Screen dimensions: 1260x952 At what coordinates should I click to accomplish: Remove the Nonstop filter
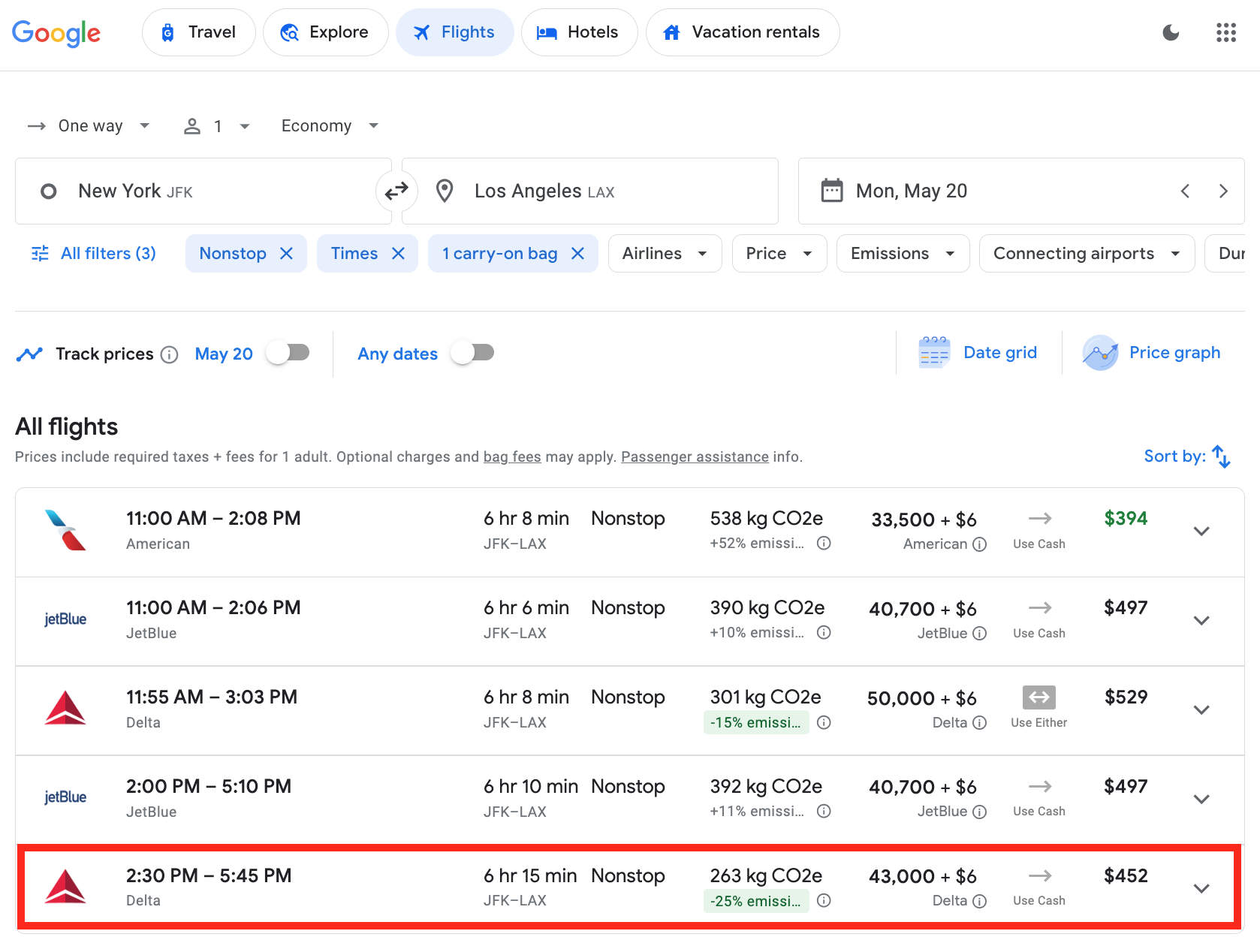pyautogui.click(x=286, y=254)
